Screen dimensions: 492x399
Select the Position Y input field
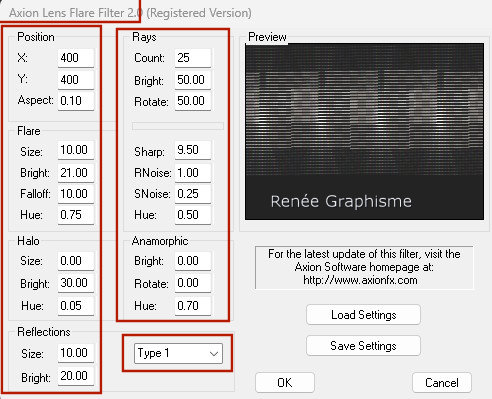76,80
